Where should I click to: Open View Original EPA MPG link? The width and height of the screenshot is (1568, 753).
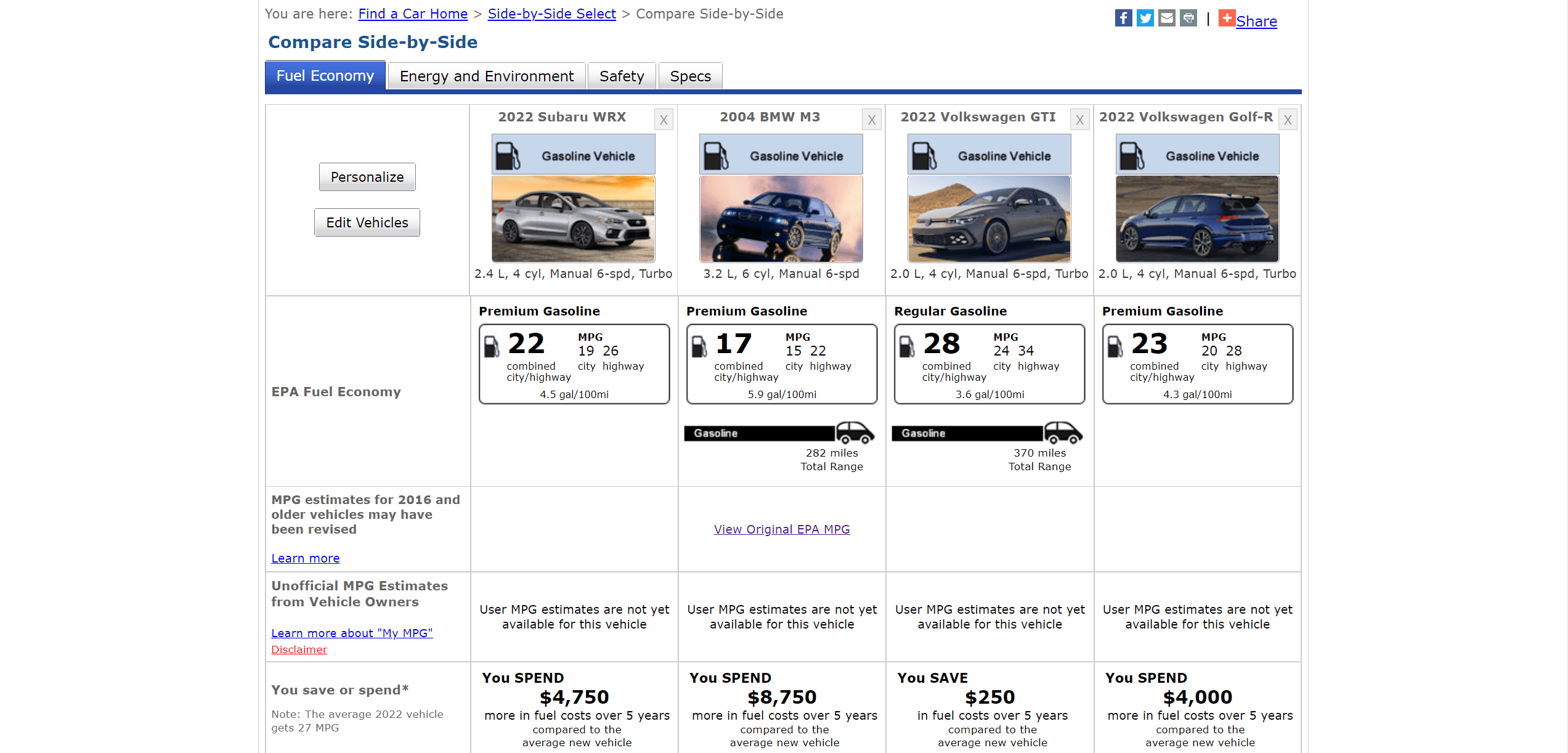pos(782,529)
